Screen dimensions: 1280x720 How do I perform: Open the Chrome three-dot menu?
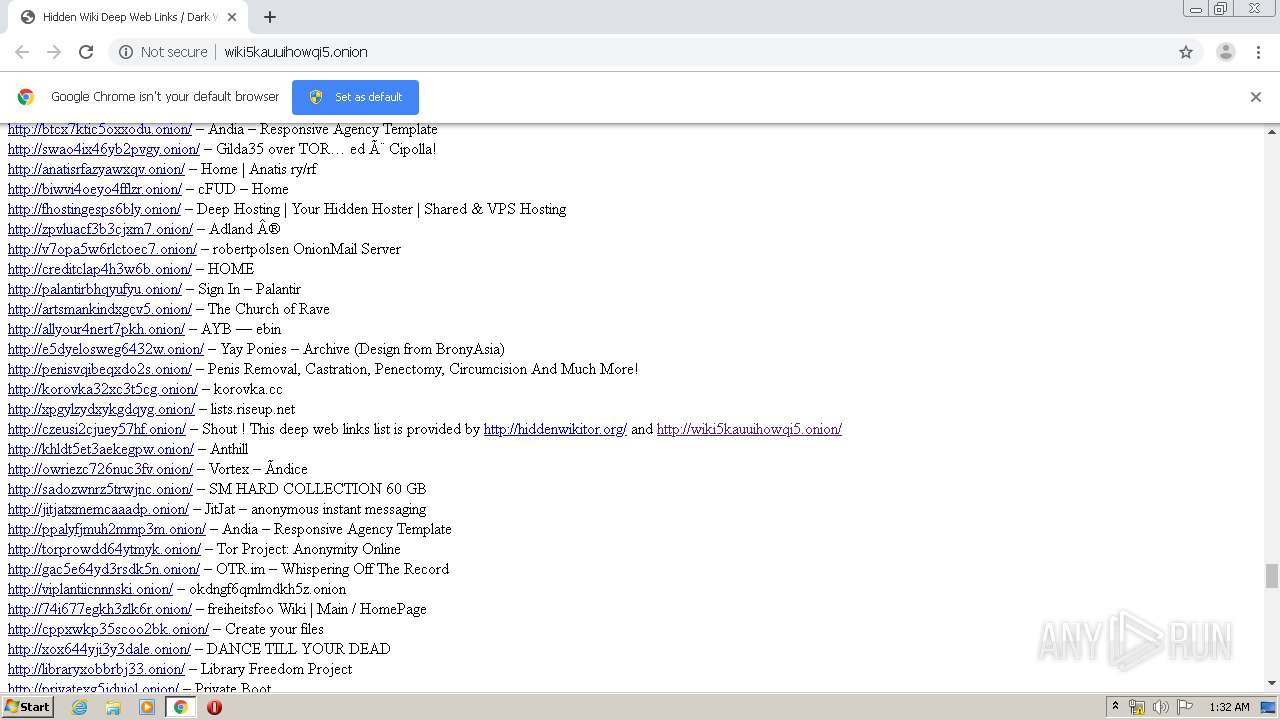coord(1259,52)
